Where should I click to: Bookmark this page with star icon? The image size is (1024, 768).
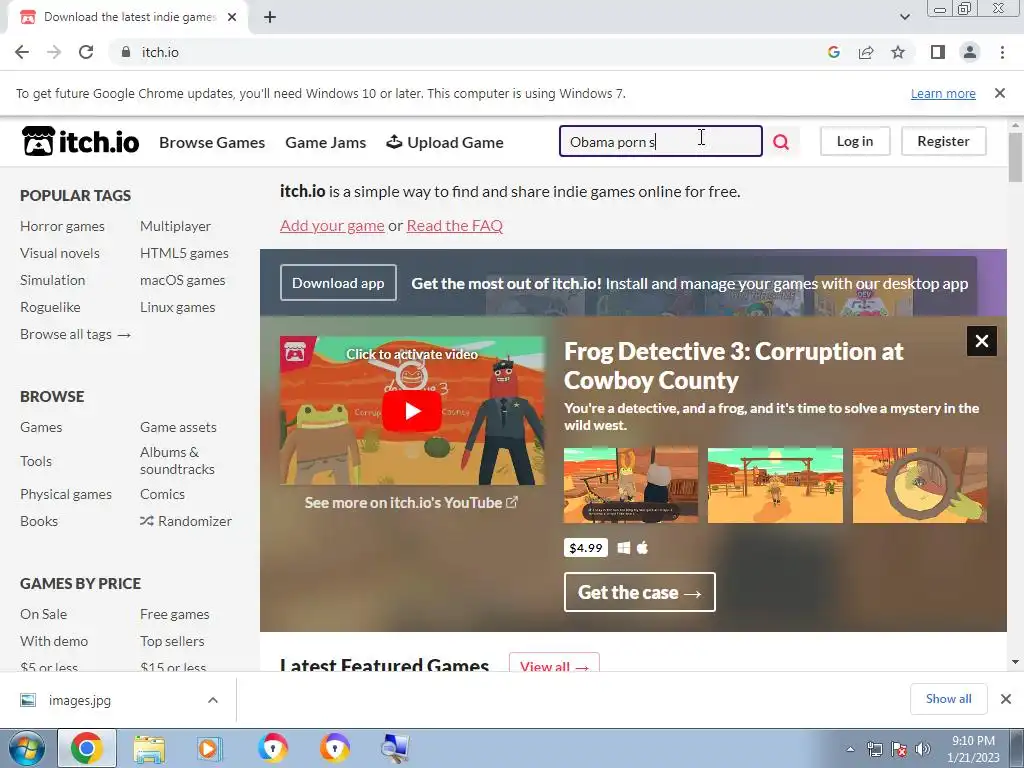pos(898,52)
